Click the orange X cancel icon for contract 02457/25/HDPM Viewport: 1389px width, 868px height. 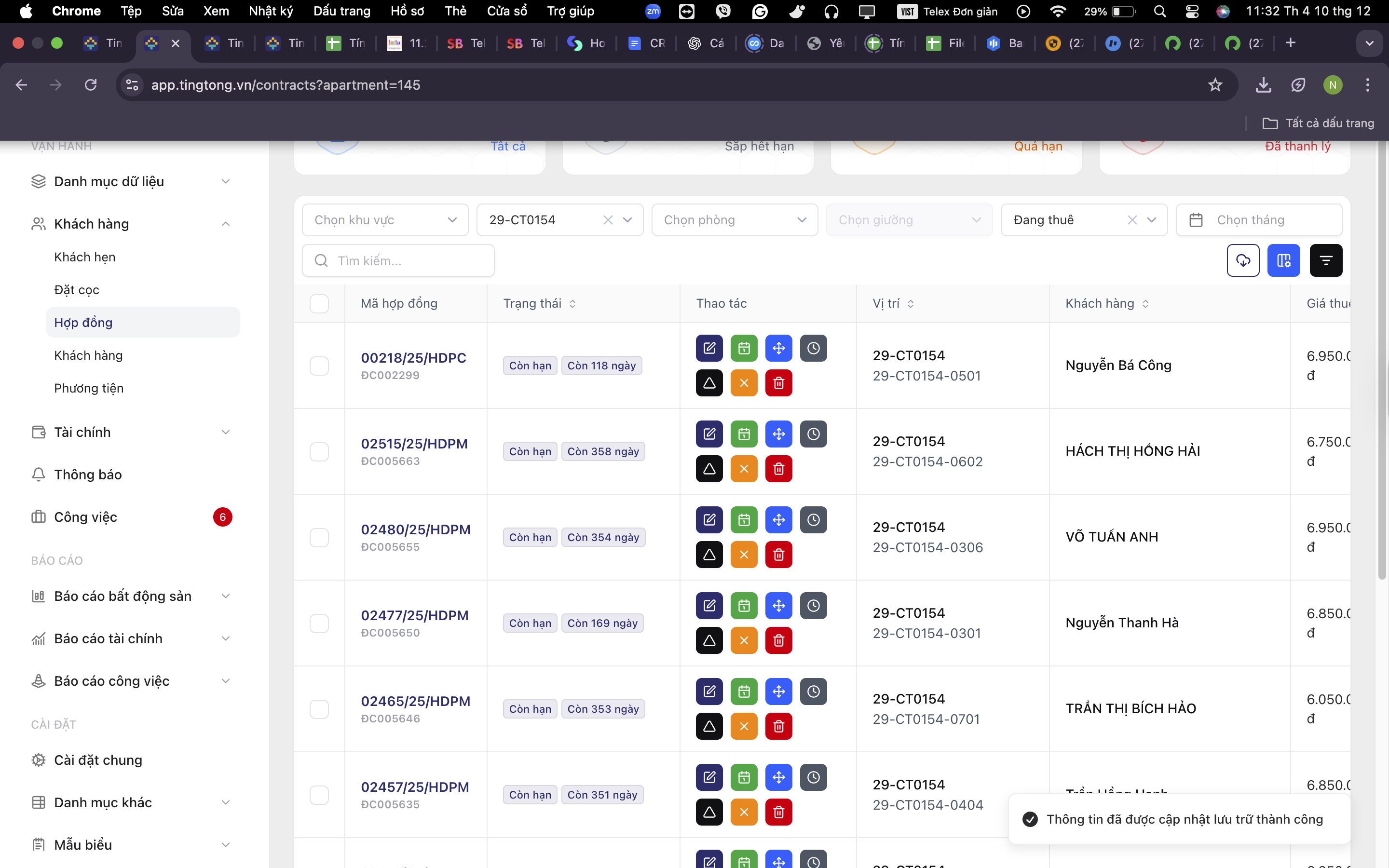point(744,812)
